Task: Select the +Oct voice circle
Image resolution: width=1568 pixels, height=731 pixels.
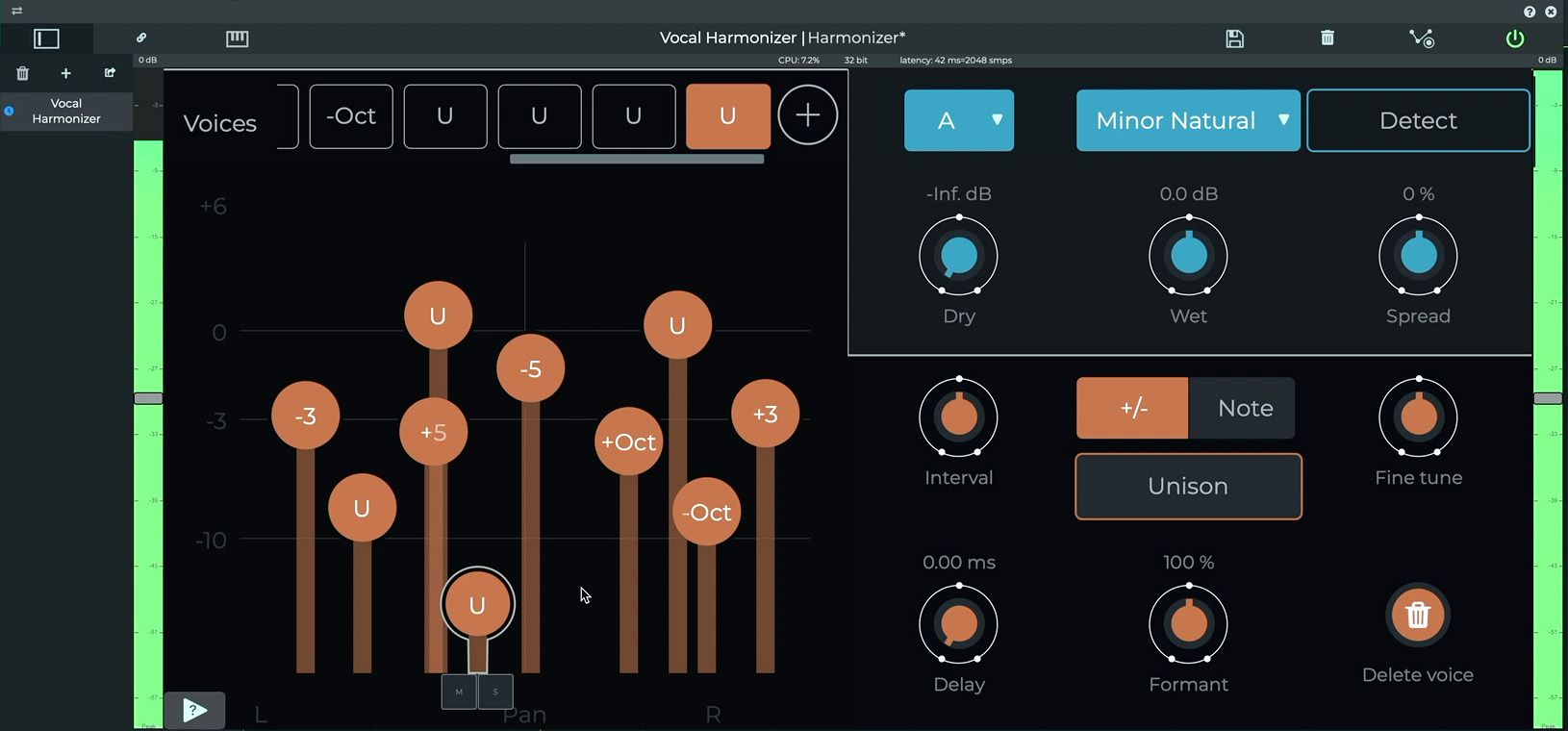Action: [x=628, y=441]
